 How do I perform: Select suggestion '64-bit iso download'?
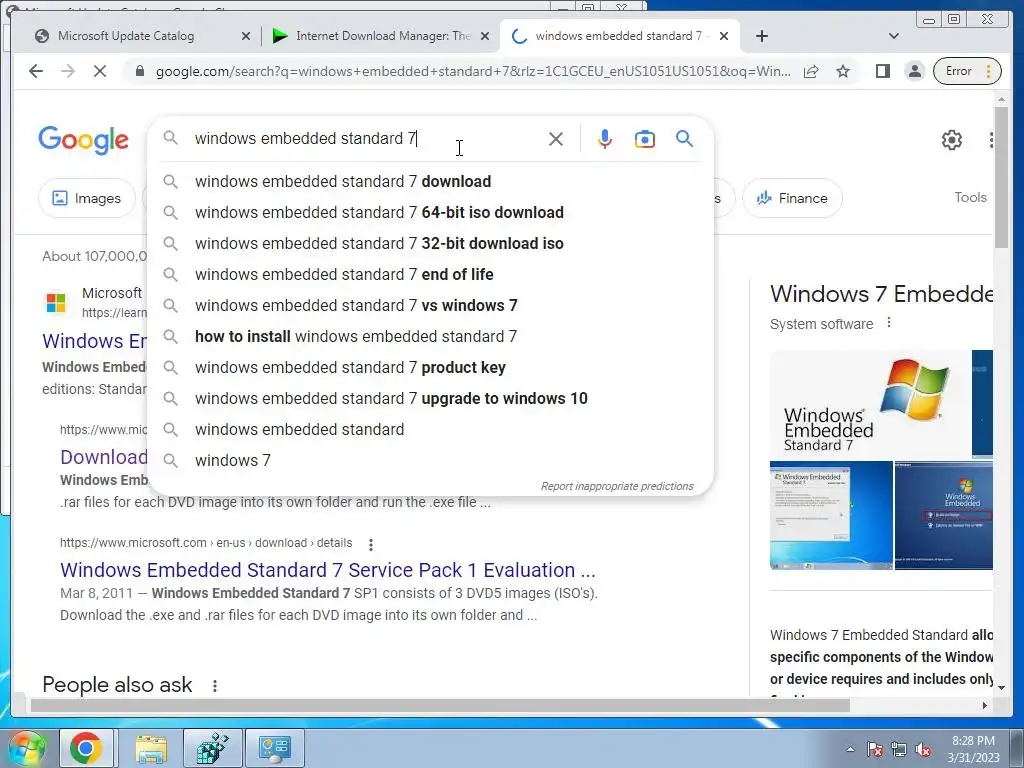[x=431, y=212]
